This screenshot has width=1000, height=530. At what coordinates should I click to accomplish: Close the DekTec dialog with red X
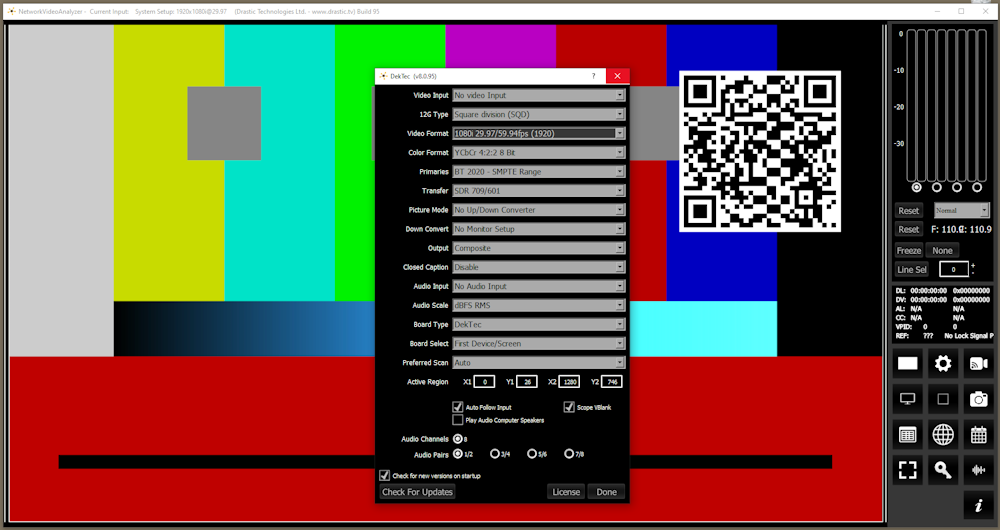(x=617, y=76)
